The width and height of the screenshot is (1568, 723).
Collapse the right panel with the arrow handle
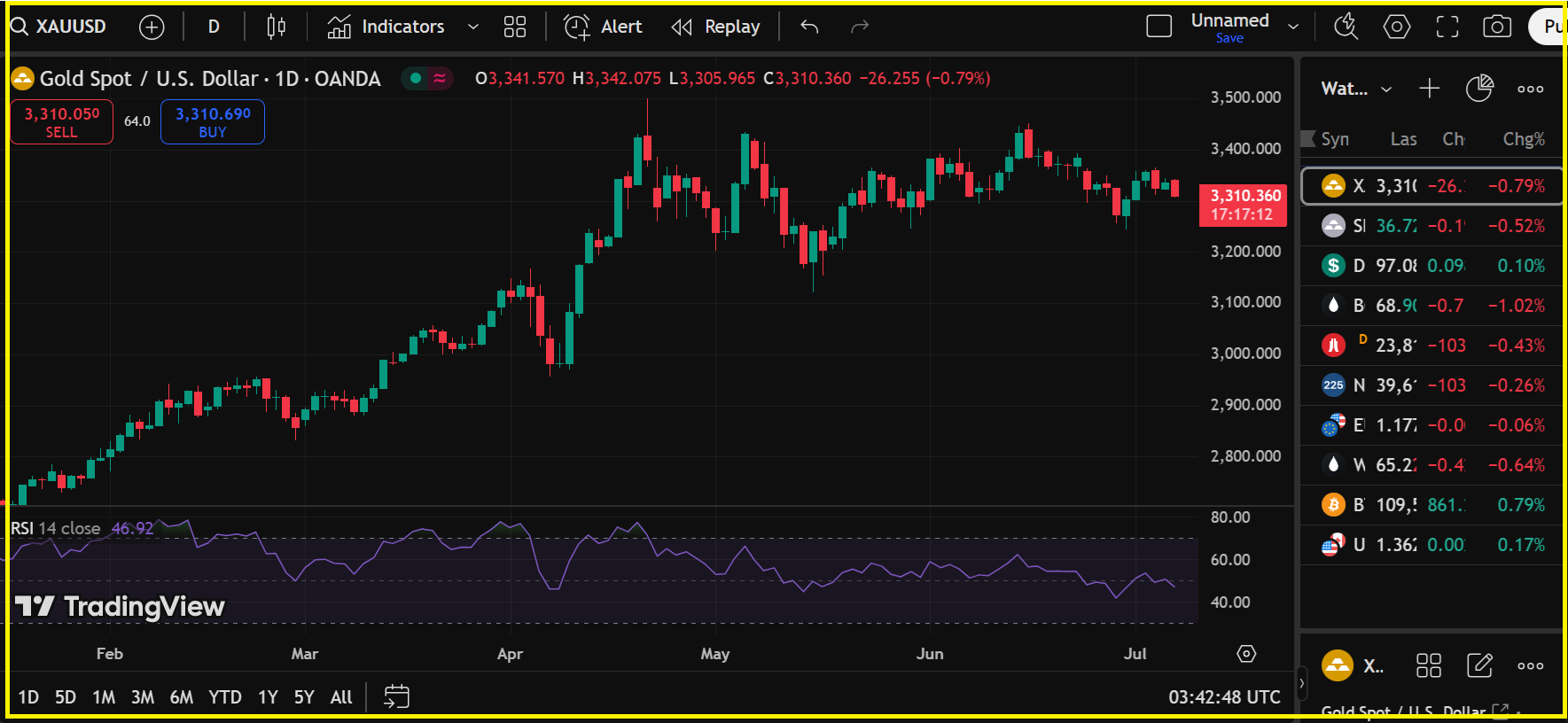pyautogui.click(x=1301, y=683)
